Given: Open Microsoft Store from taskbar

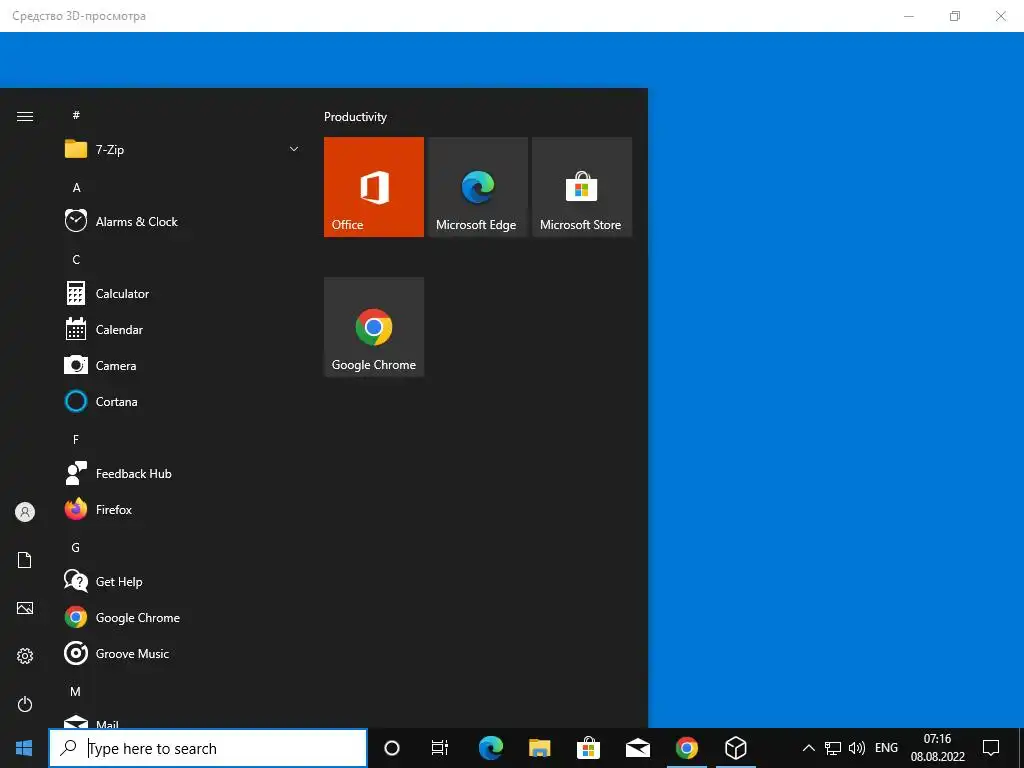Looking at the screenshot, I should coord(588,748).
